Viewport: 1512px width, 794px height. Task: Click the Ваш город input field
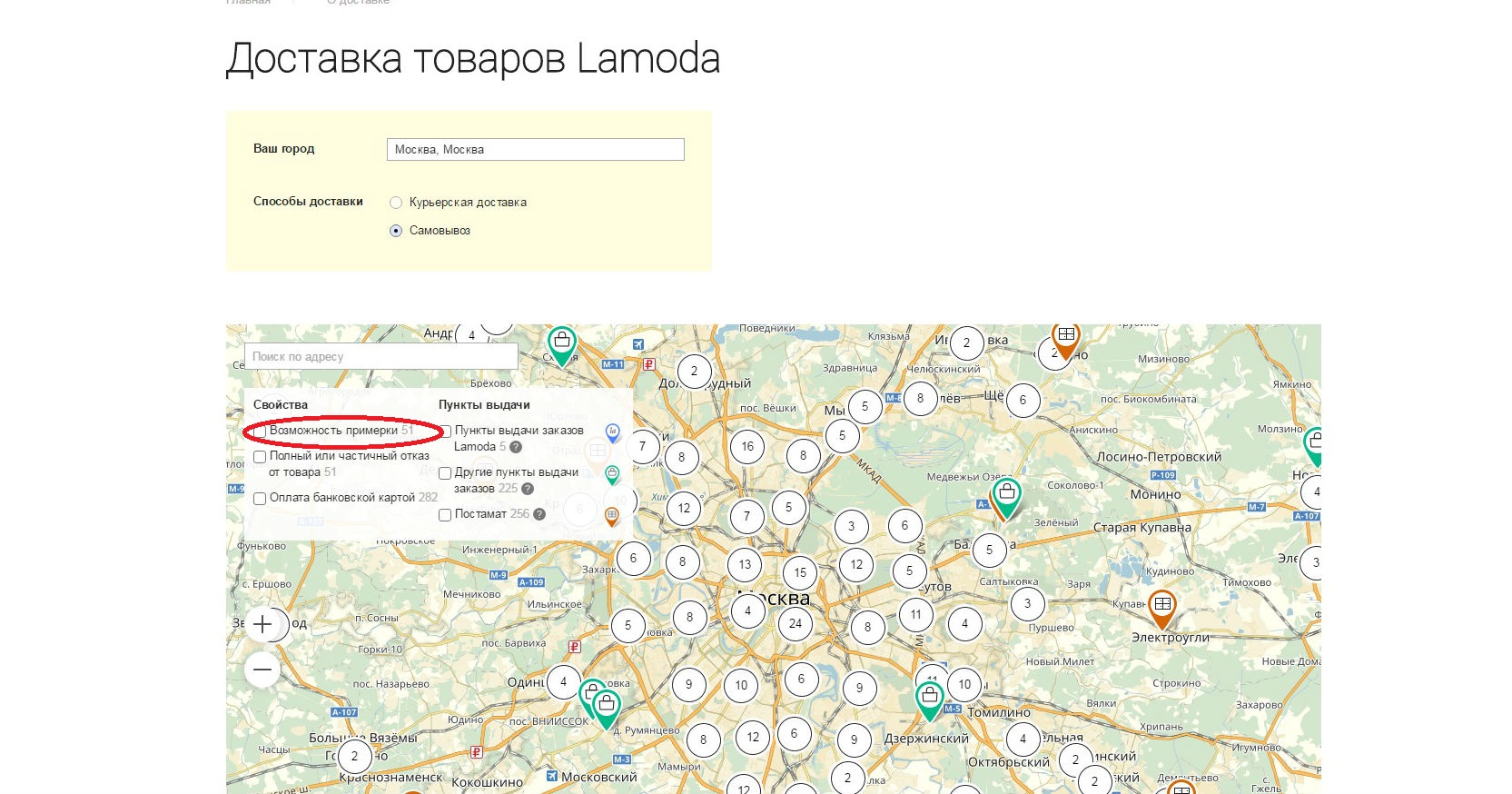[536, 149]
